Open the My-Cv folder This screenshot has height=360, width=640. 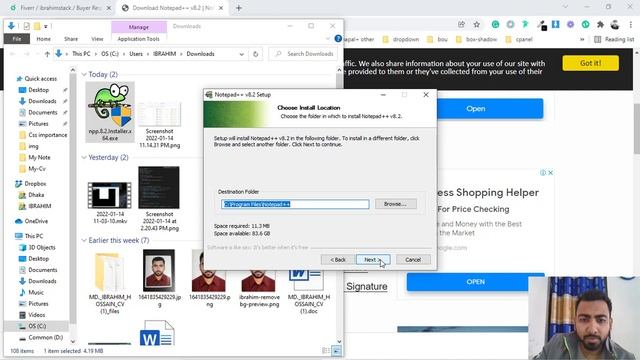tap(37, 169)
